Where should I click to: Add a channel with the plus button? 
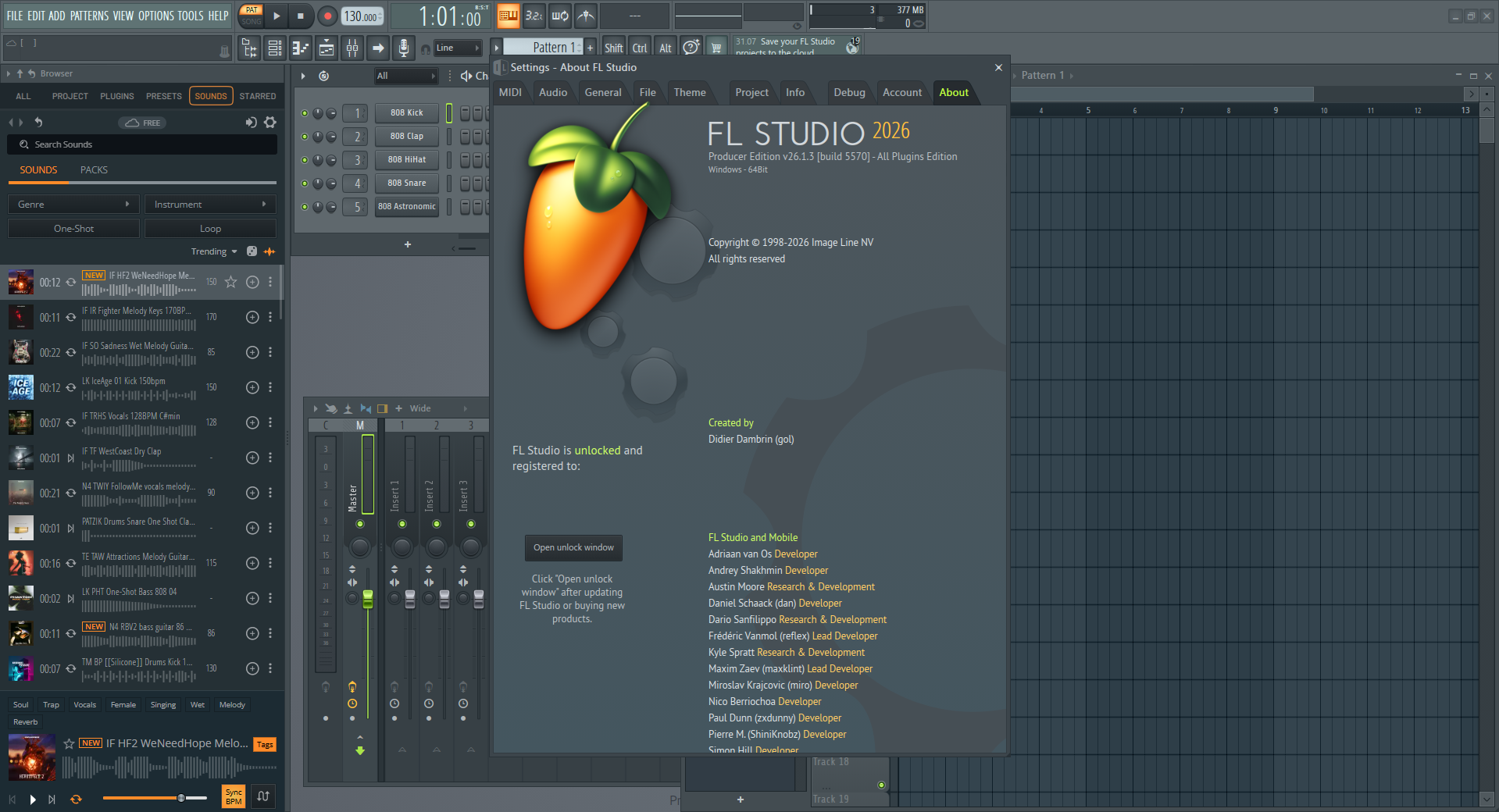(x=408, y=244)
